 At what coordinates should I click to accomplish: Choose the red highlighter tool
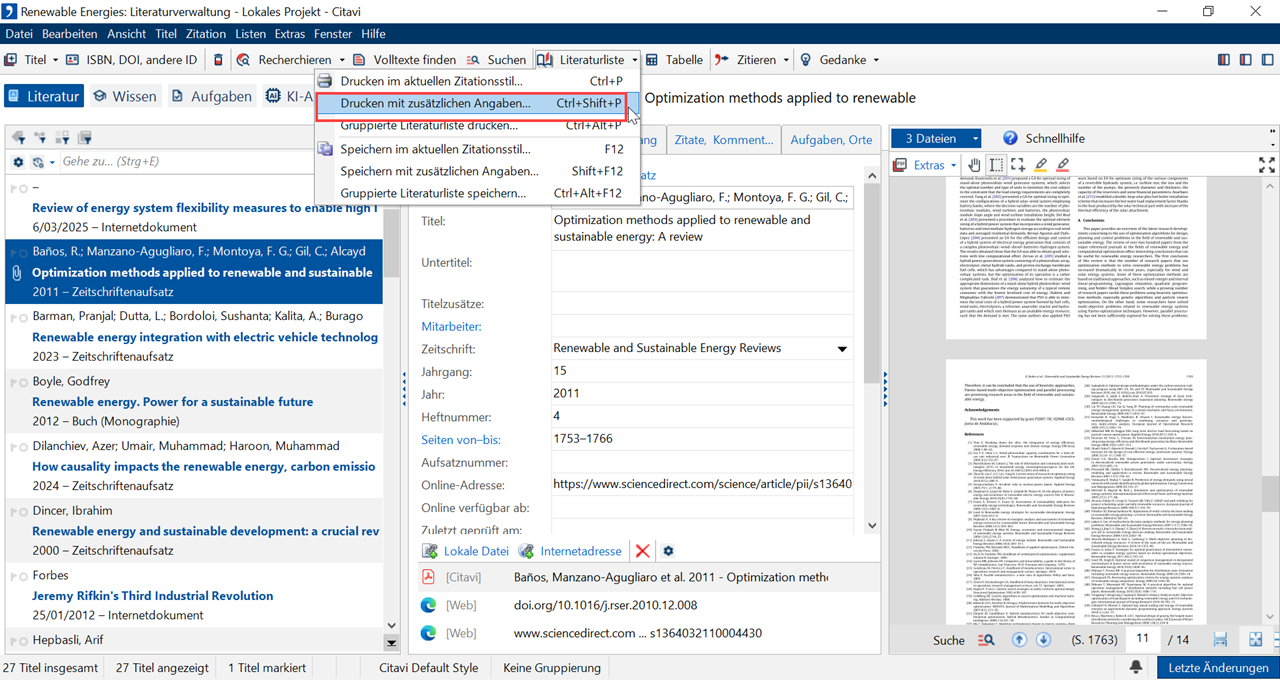pyautogui.click(x=1062, y=165)
